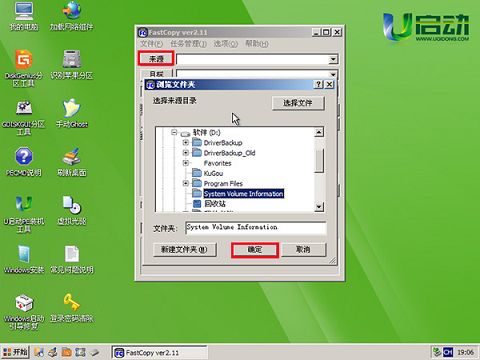
Task: Open the 开始 start menu
Action: point(15,352)
